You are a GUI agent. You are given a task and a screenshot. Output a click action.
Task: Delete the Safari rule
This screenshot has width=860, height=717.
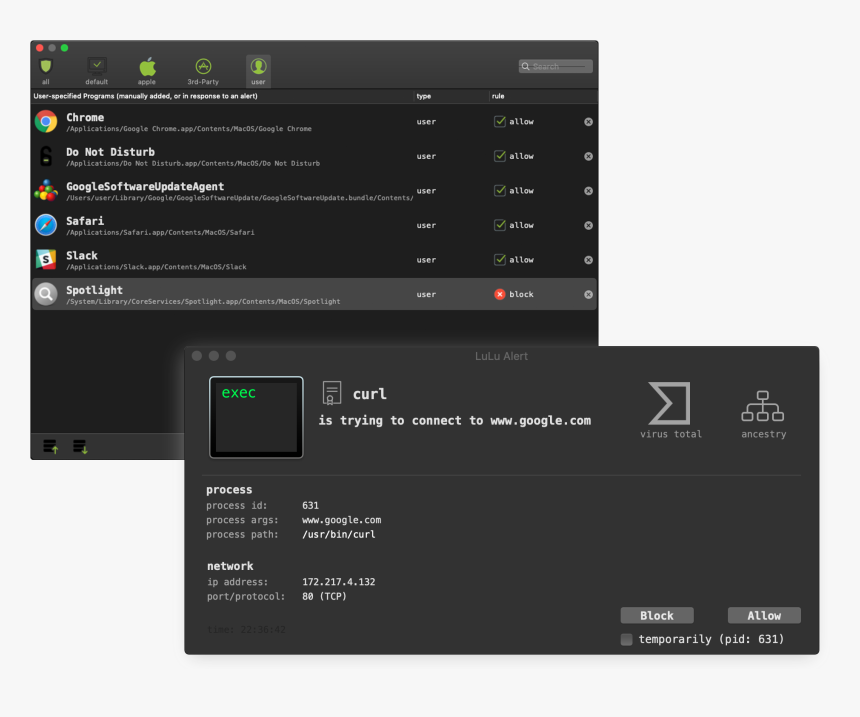click(589, 225)
